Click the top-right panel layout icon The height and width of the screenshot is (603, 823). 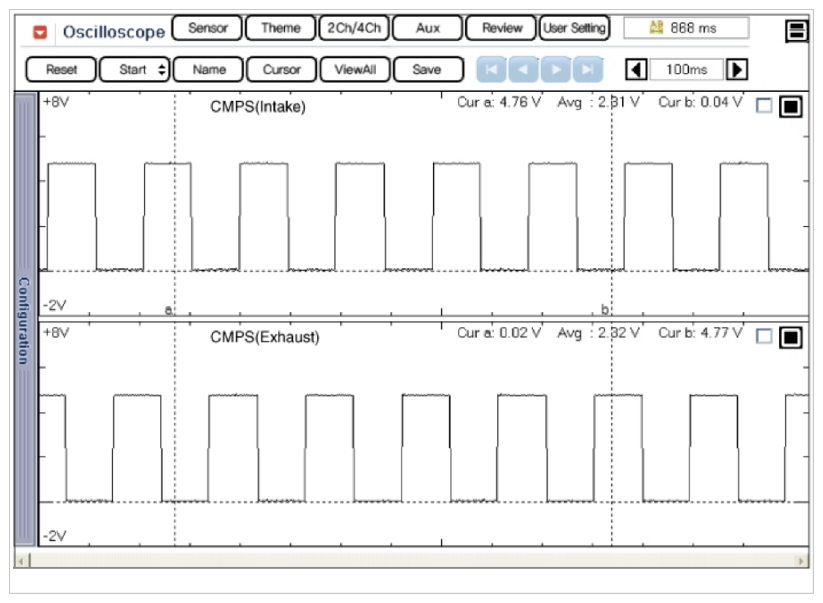click(x=797, y=31)
